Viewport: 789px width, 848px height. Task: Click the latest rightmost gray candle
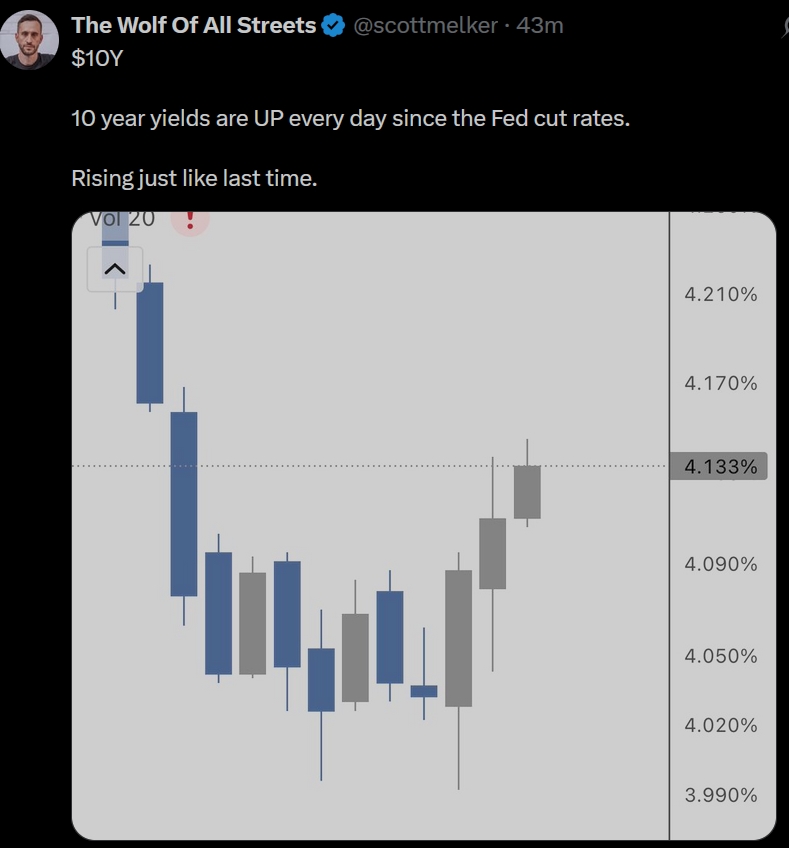527,492
